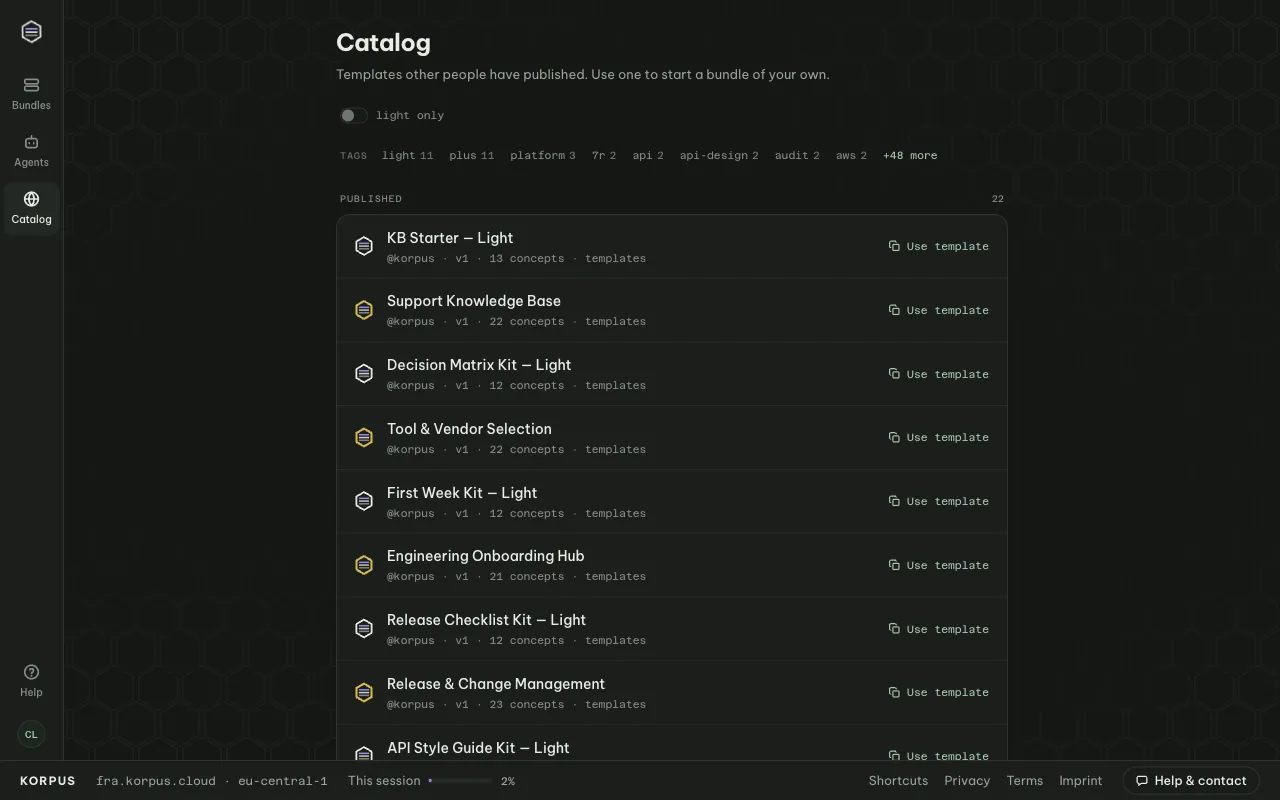Filter by the audit 2 tag

point(797,156)
